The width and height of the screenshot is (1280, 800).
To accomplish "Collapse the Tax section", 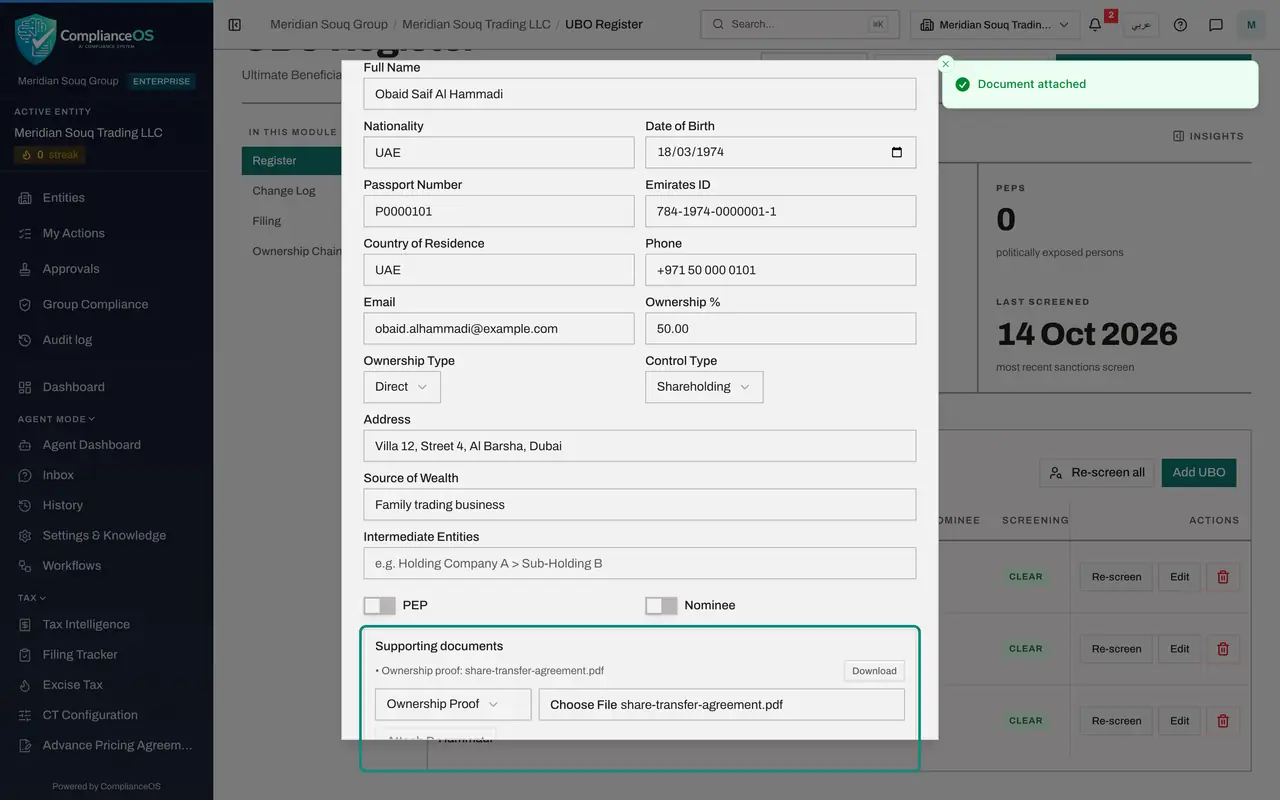I will [33, 598].
